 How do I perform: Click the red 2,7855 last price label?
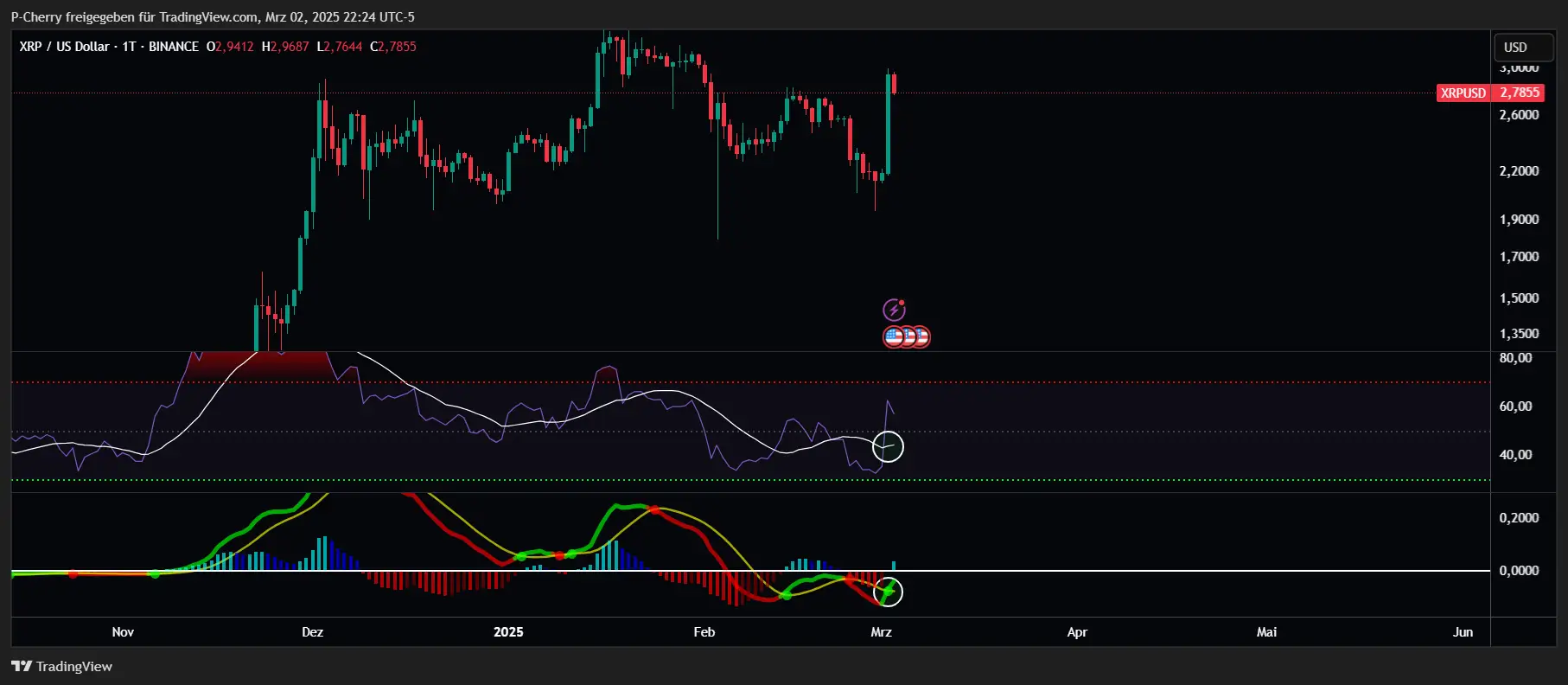(x=1520, y=93)
